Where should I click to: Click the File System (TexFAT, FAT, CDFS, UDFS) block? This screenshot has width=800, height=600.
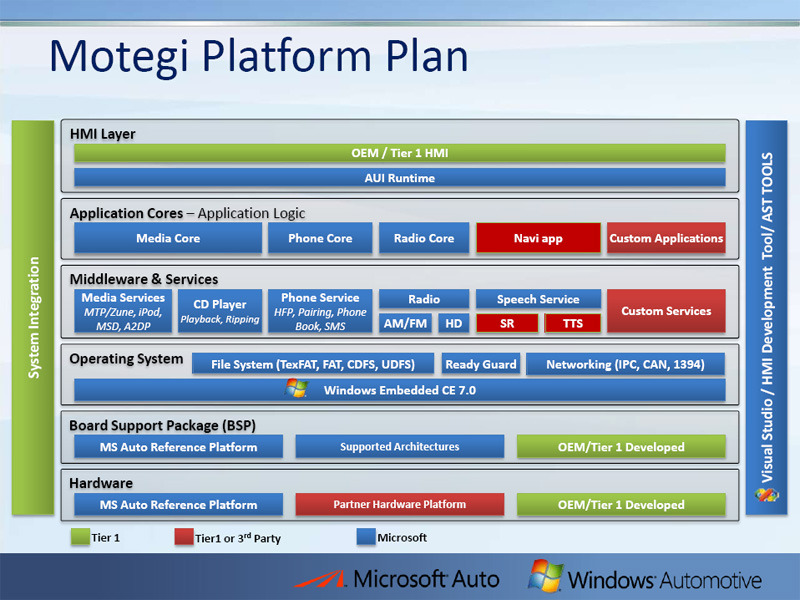[313, 364]
